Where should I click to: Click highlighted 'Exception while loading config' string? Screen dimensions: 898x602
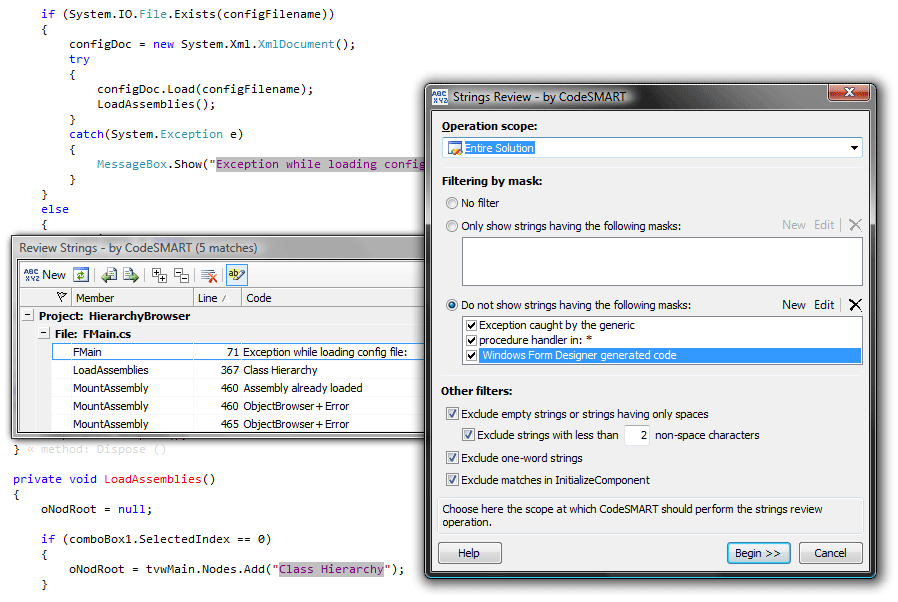pyautogui.click(x=320, y=164)
